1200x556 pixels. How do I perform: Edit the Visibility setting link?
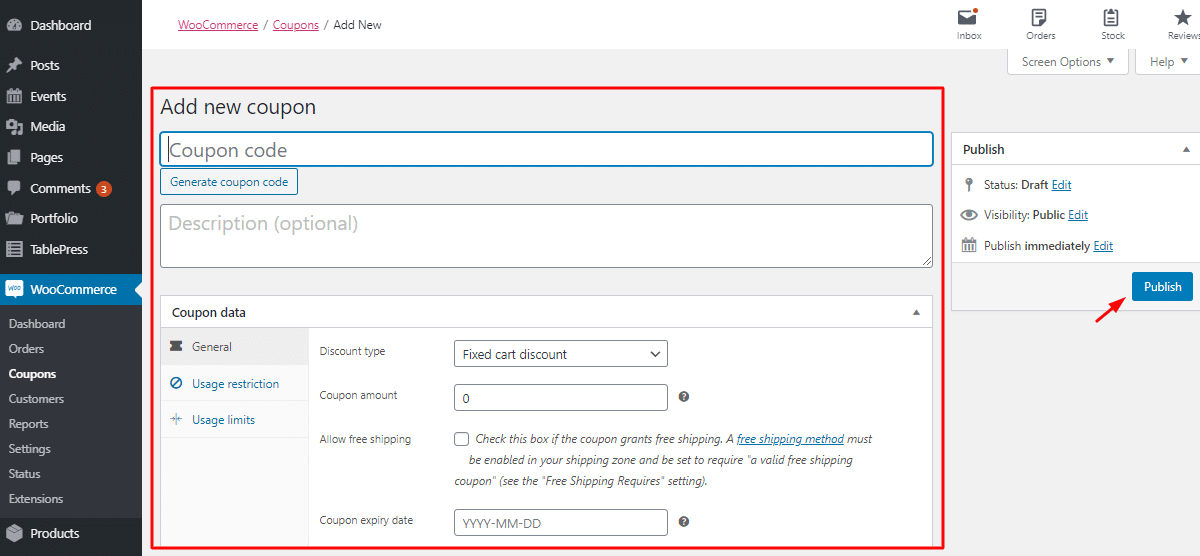1078,215
